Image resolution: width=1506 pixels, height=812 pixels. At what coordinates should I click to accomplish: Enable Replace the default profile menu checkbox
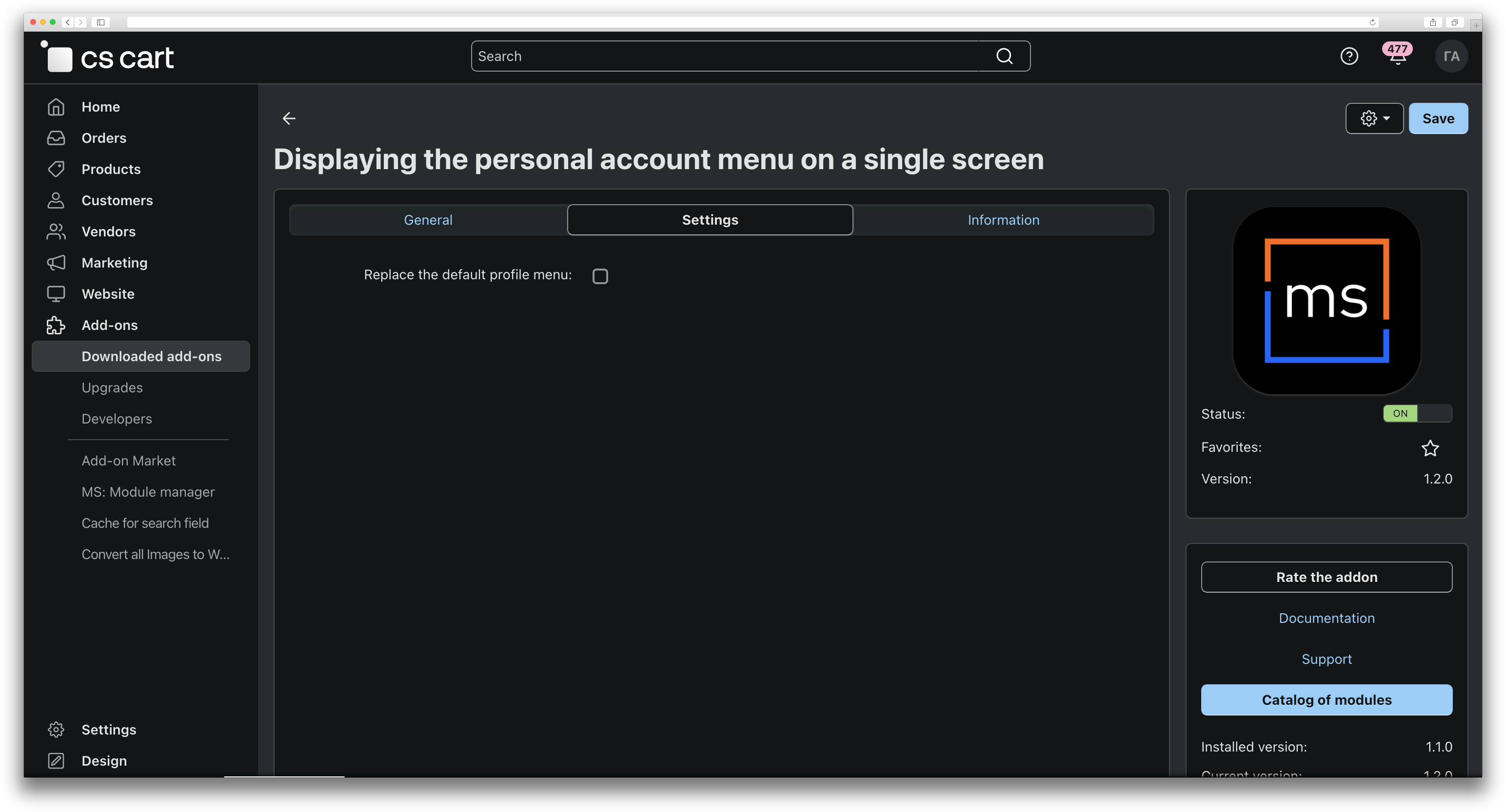(x=600, y=276)
